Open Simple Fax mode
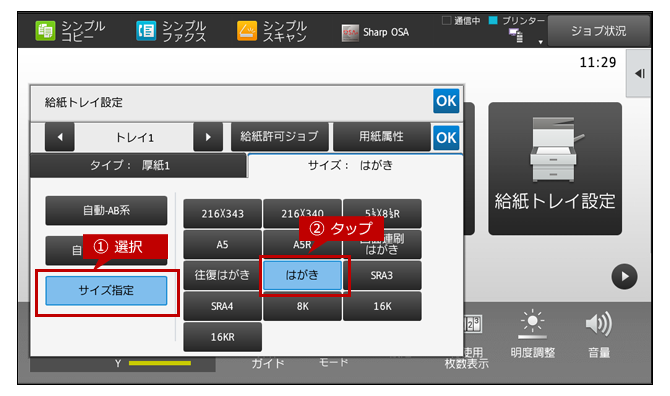This screenshot has width=670, height=396. click(171, 31)
